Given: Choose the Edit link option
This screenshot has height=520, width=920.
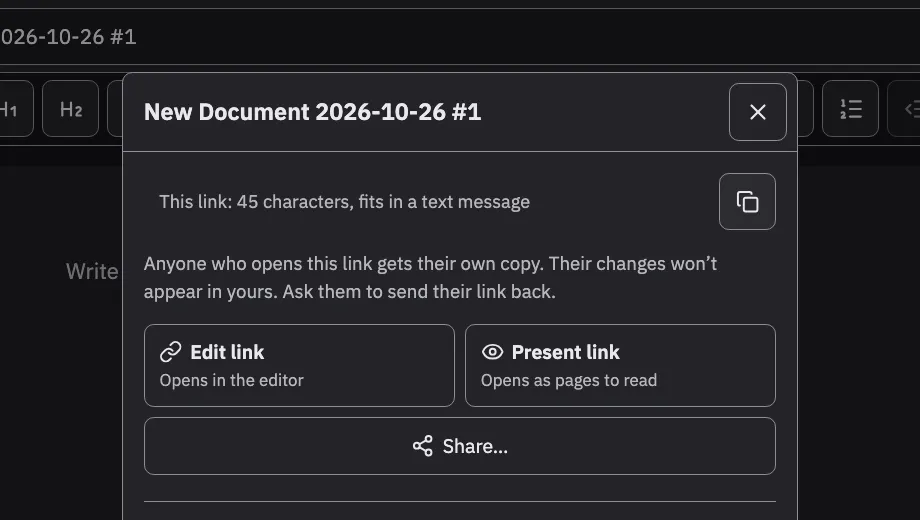Looking at the screenshot, I should [x=299, y=365].
